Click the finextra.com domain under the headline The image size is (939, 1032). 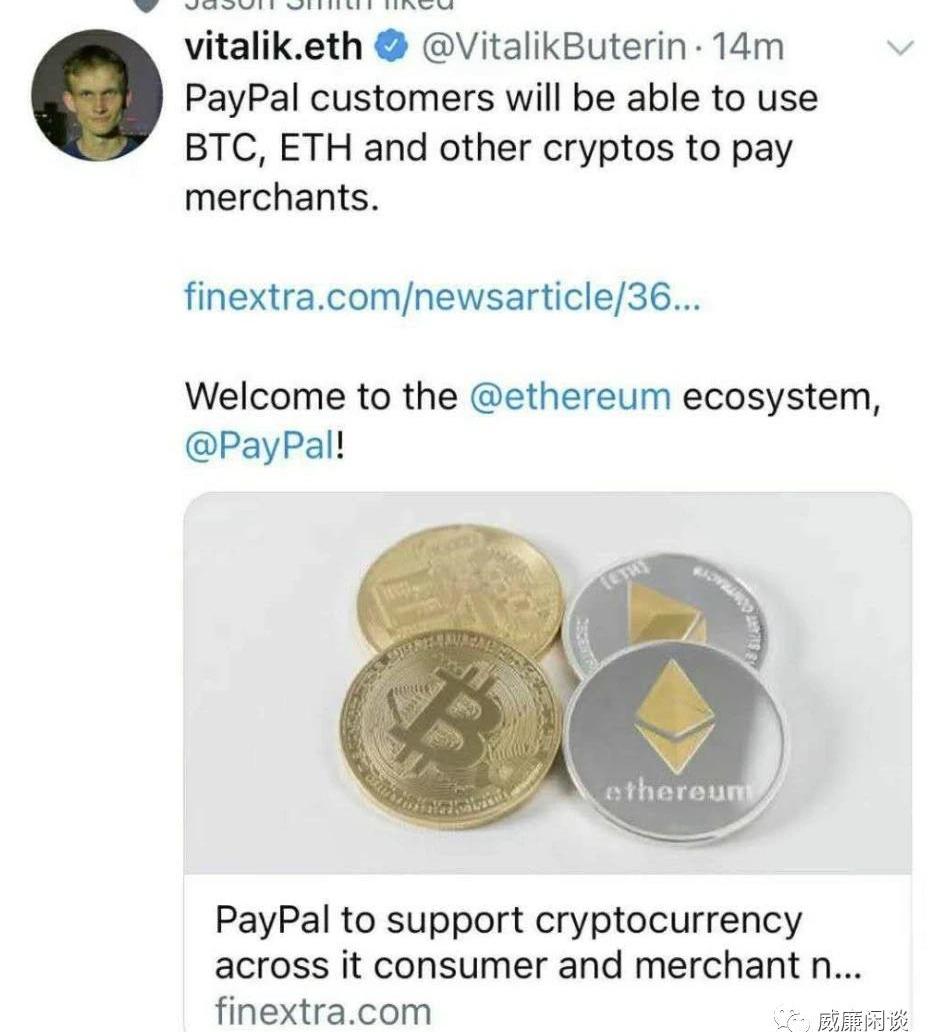click(322, 1010)
